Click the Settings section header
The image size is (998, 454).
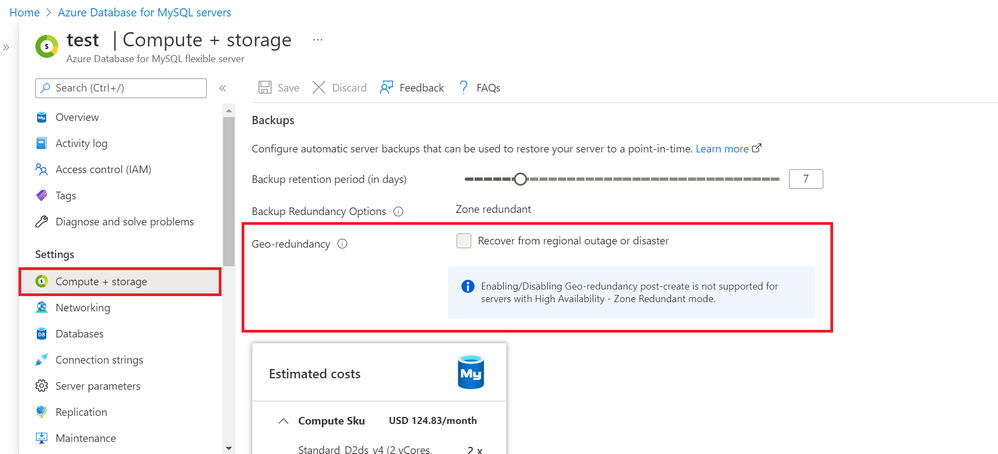(x=55, y=255)
